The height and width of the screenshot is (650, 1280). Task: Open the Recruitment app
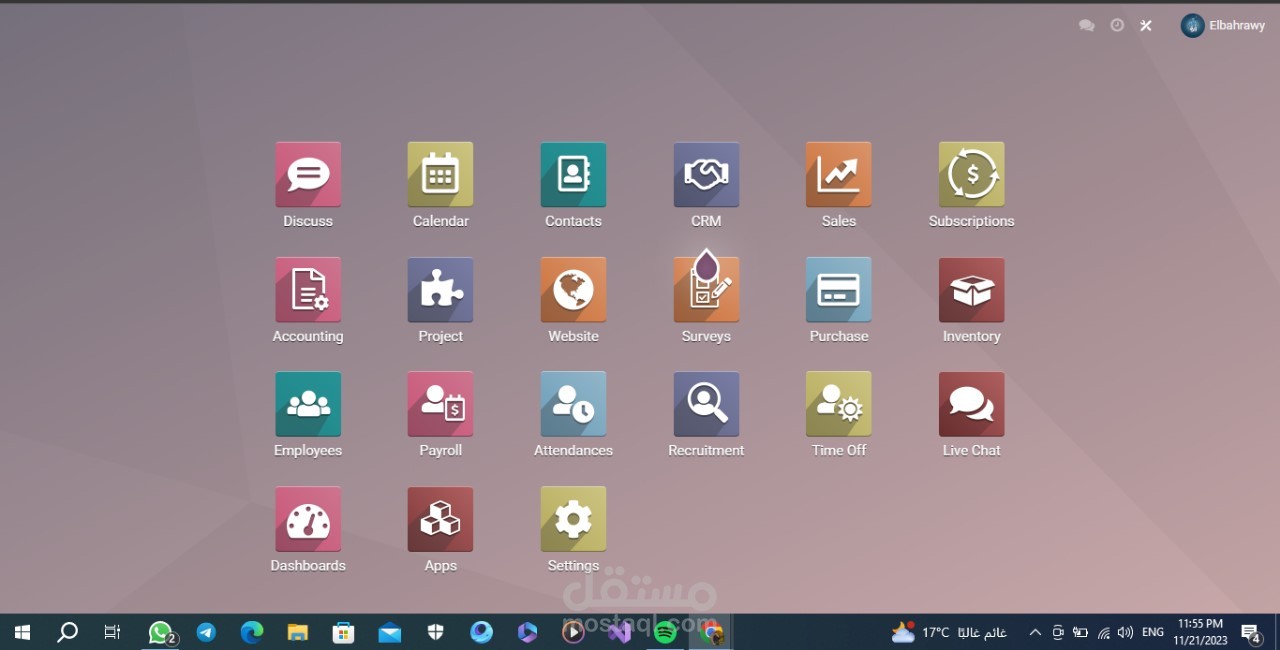coord(706,404)
